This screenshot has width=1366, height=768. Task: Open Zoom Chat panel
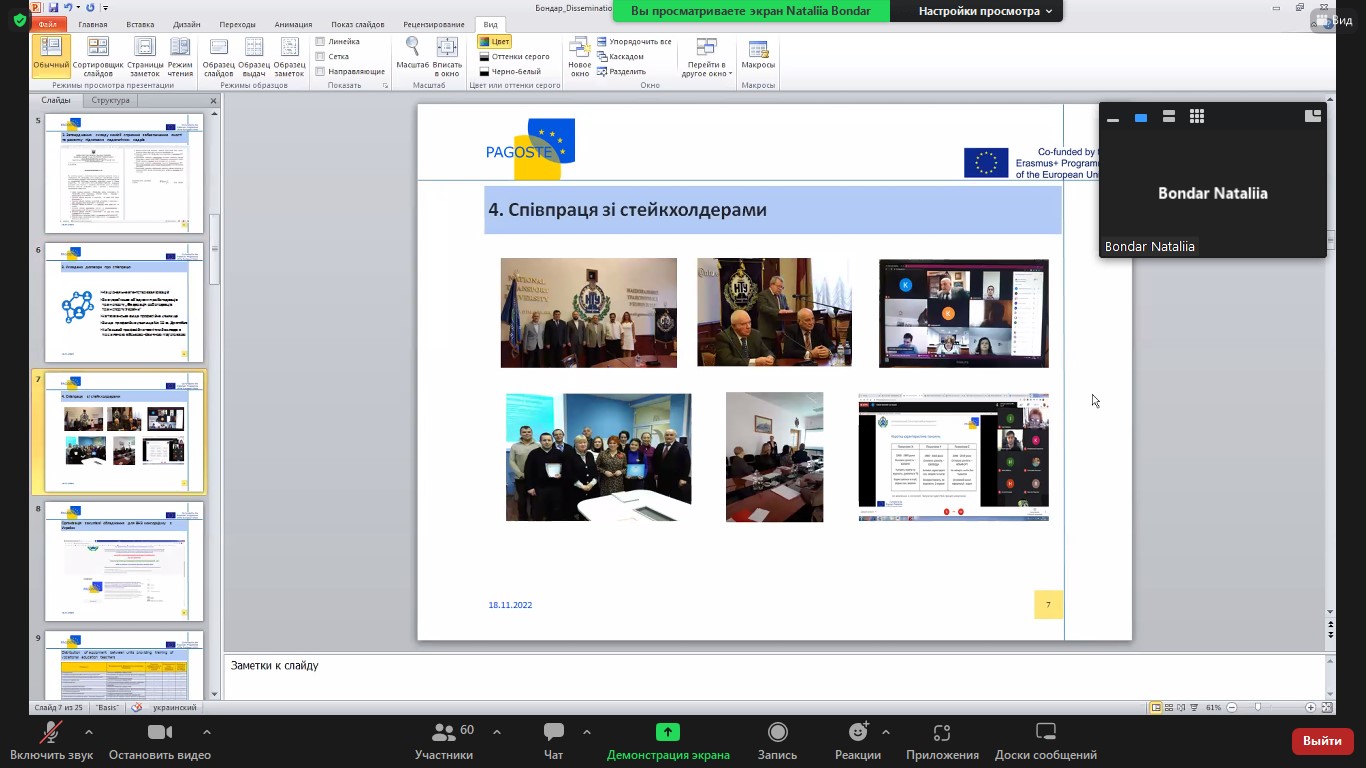tap(553, 741)
